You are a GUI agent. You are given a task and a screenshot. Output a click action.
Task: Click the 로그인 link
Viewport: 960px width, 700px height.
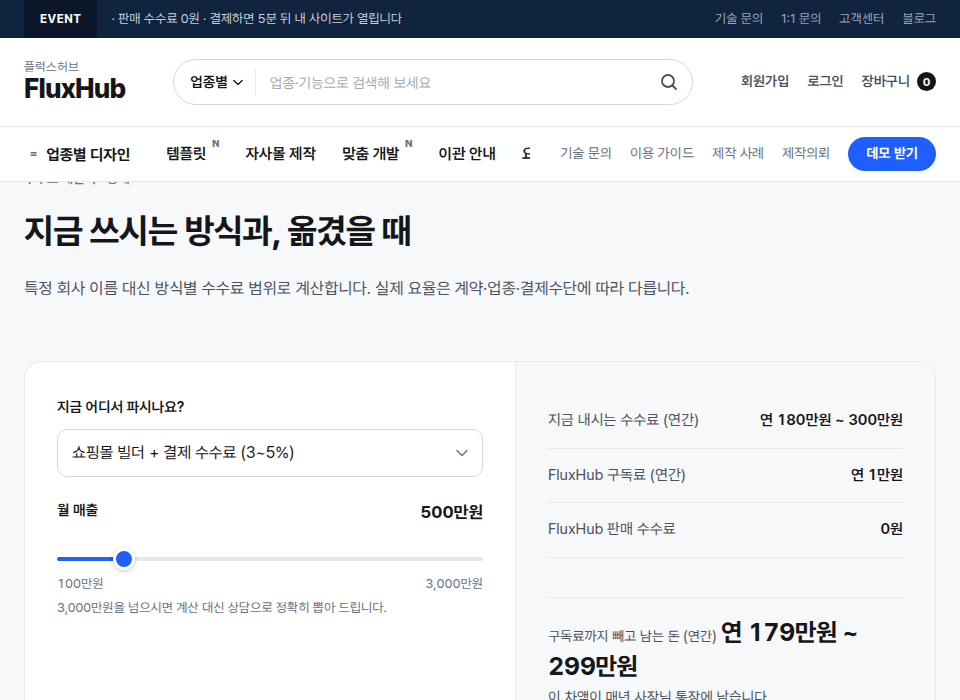(x=825, y=81)
